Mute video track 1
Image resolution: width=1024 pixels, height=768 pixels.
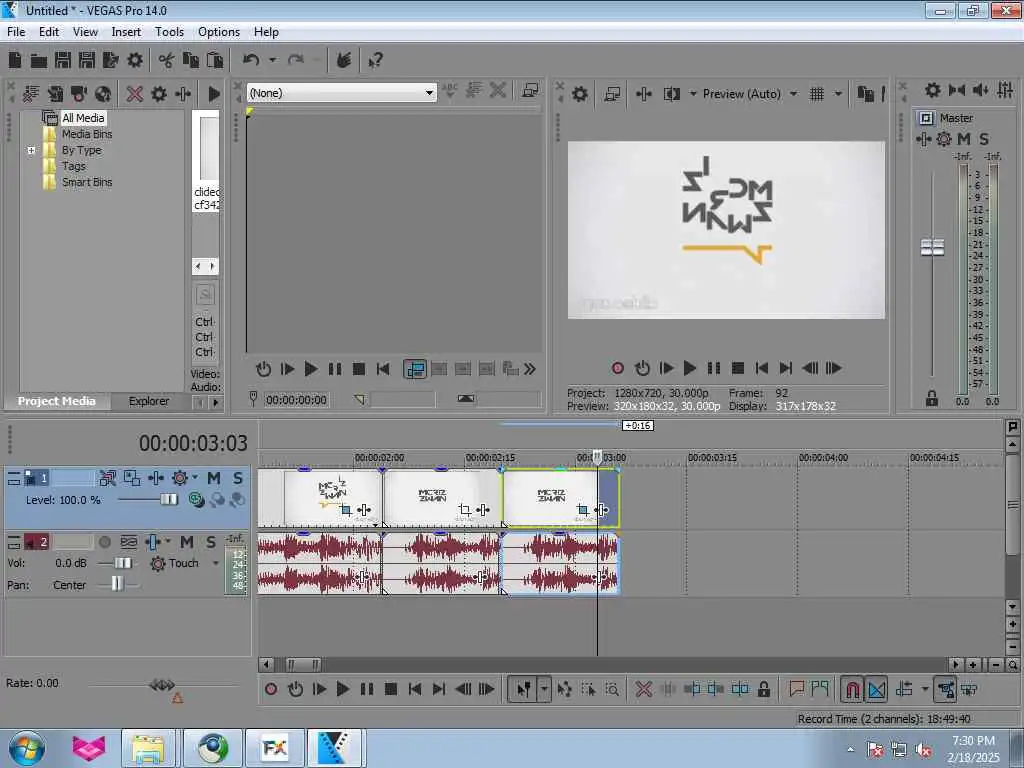tap(214, 478)
